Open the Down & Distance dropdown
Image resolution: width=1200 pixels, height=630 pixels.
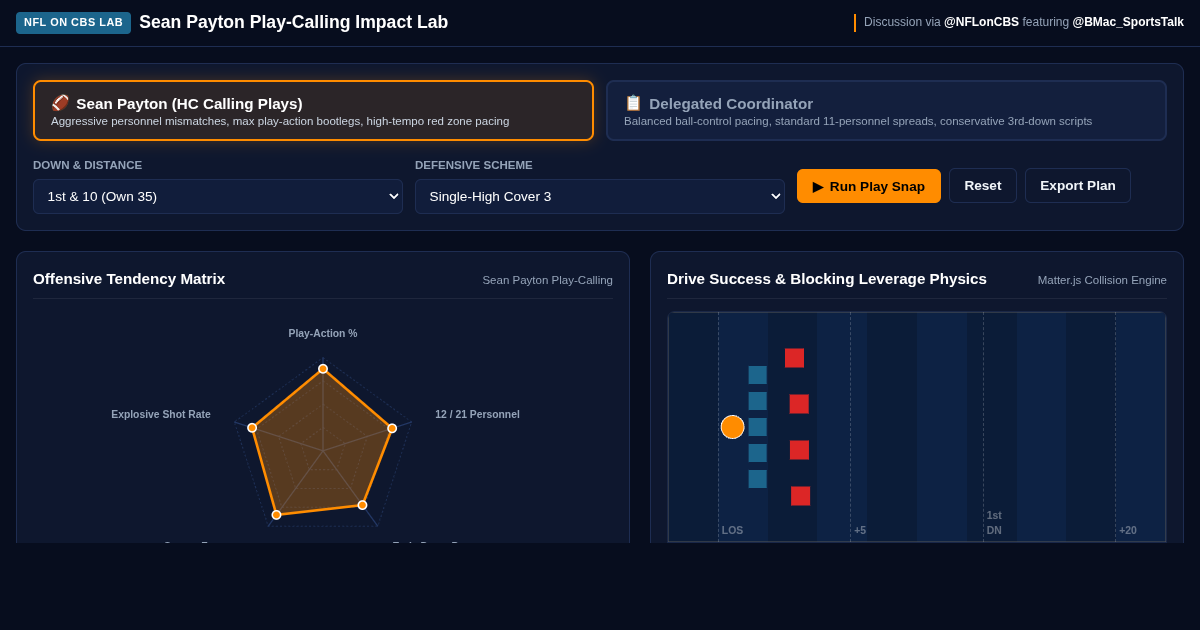pyautogui.click(x=218, y=196)
